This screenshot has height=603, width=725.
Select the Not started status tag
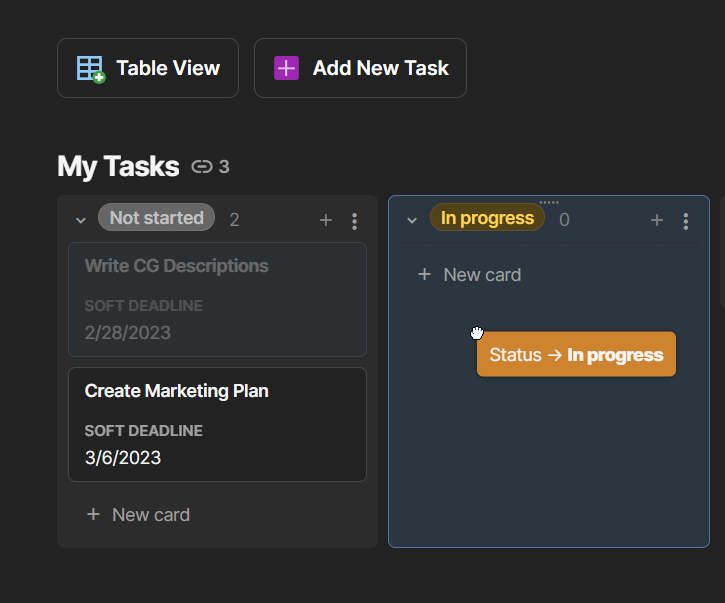tap(156, 218)
